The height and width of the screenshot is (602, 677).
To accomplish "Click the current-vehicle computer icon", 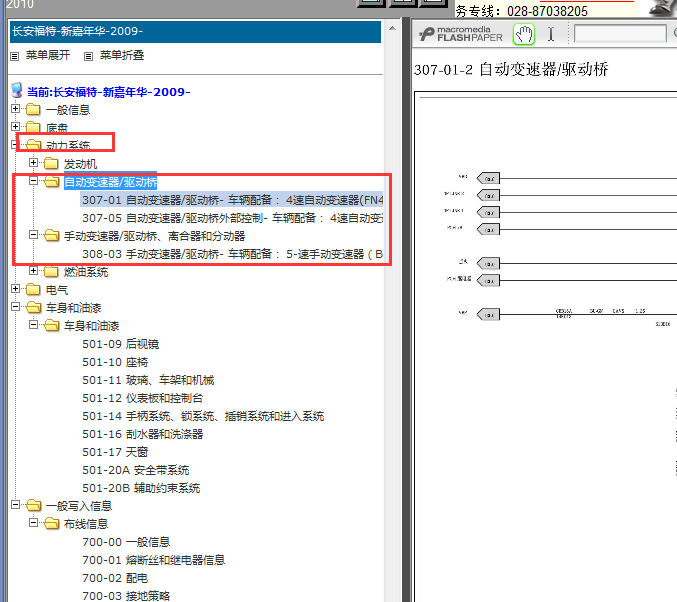I will tap(16, 90).
